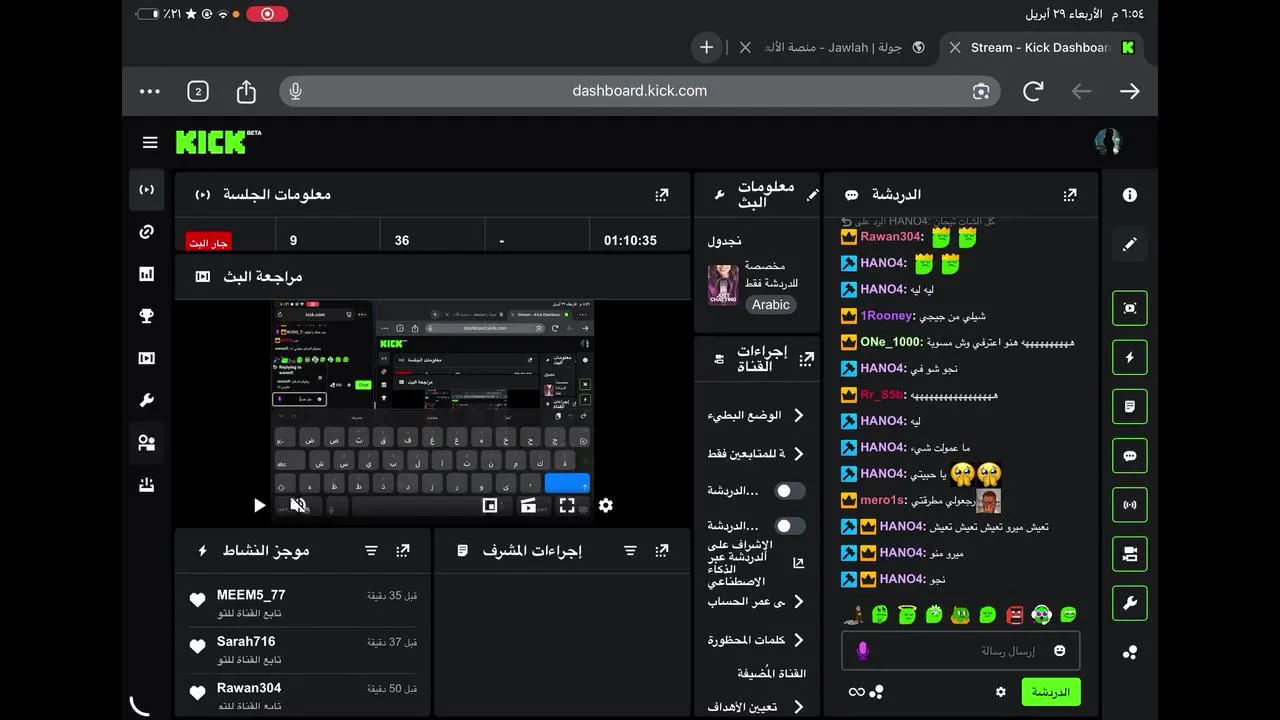Click username 1Rooney in chat
1280x720 pixels.
(886, 316)
